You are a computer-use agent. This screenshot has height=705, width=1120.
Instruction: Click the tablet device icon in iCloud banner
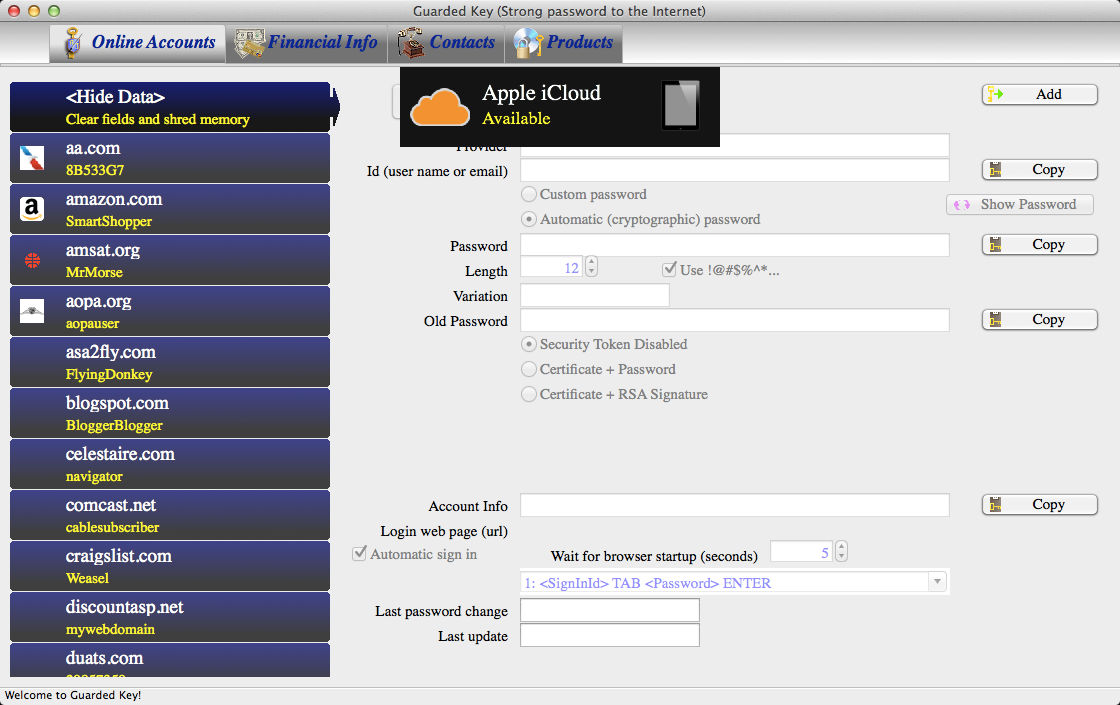tap(680, 105)
